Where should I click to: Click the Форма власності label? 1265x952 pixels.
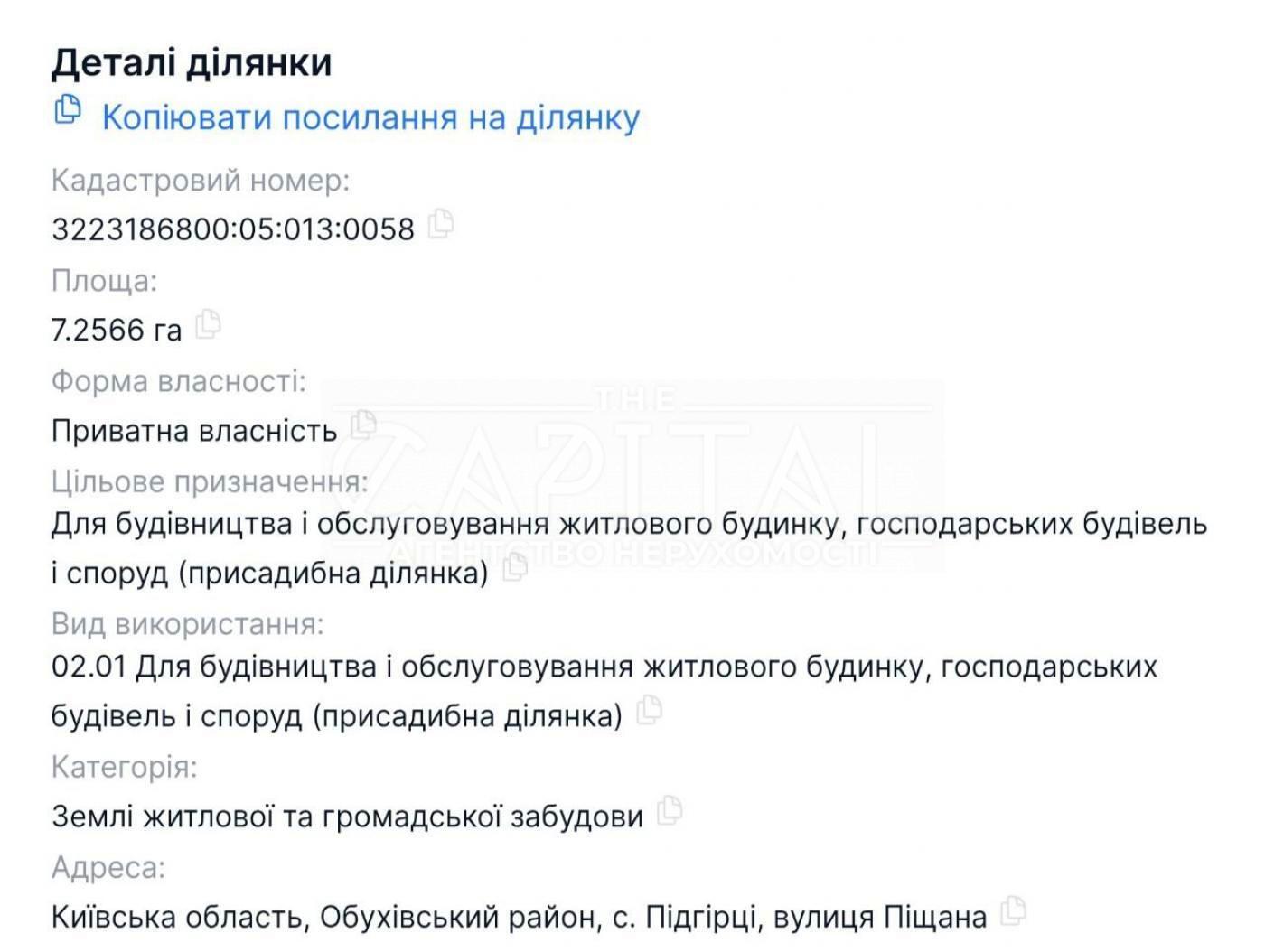pos(178,381)
